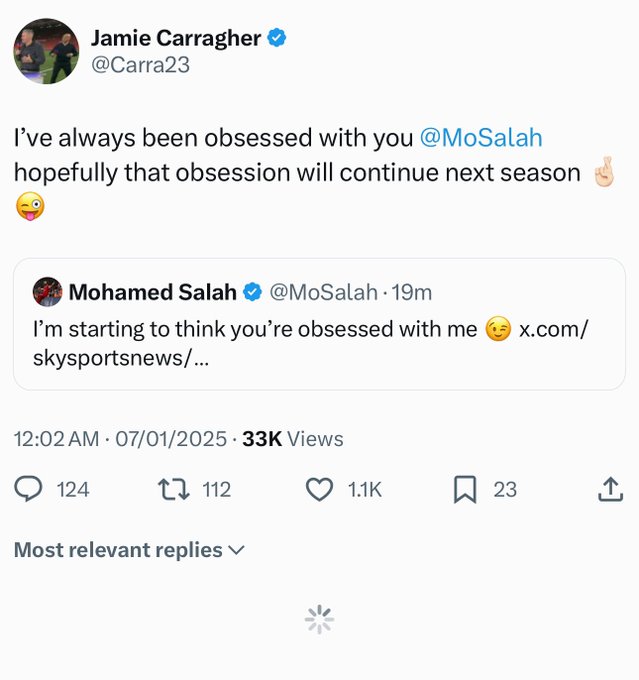The width and height of the screenshot is (639, 680).
Task: Bookmark this tweet
Action: [x=464, y=489]
